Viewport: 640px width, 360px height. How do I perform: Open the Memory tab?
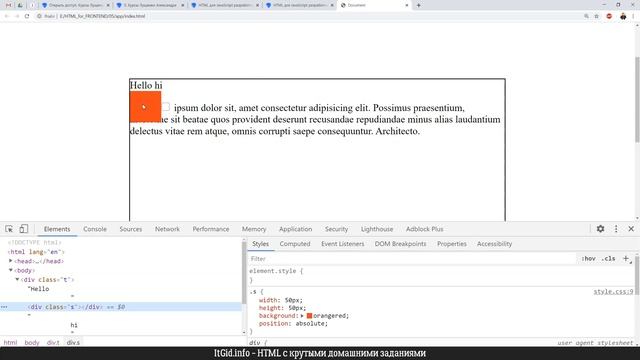[254, 229]
